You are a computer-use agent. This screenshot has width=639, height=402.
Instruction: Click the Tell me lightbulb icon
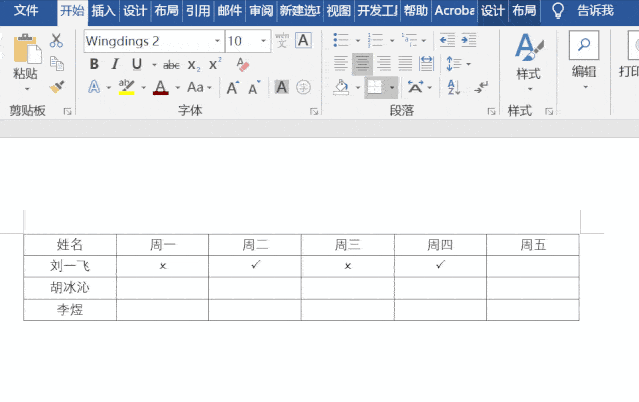tap(558, 11)
